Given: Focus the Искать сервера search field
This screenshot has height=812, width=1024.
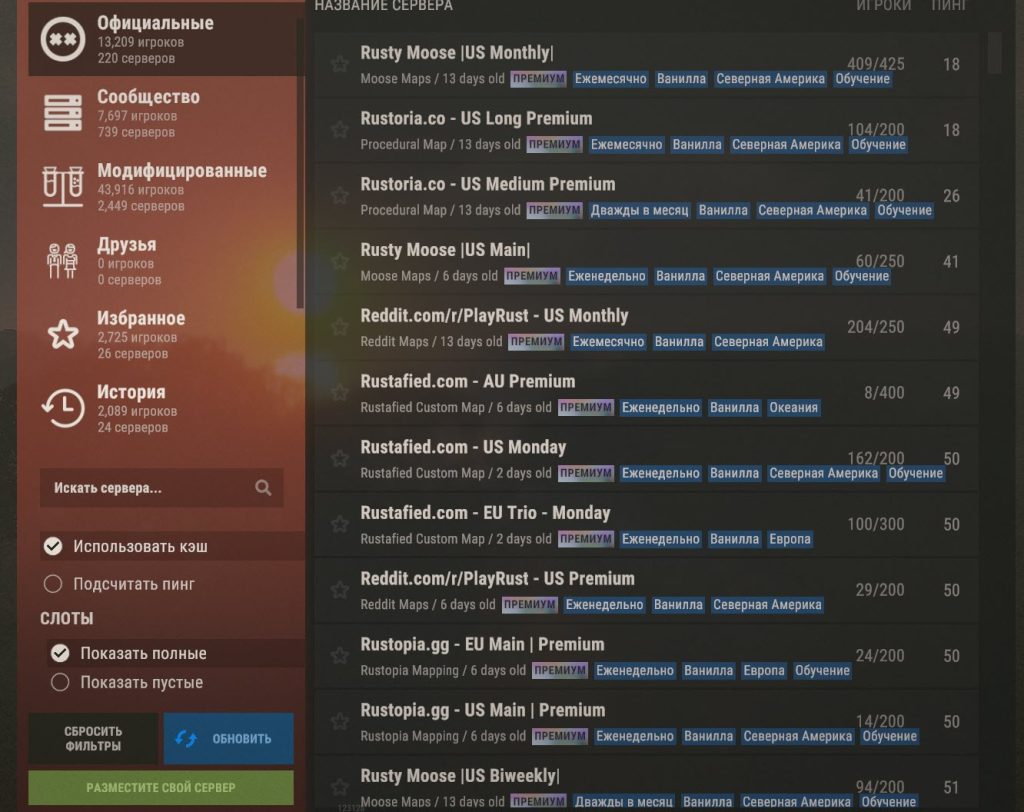Looking at the screenshot, I should (161, 487).
